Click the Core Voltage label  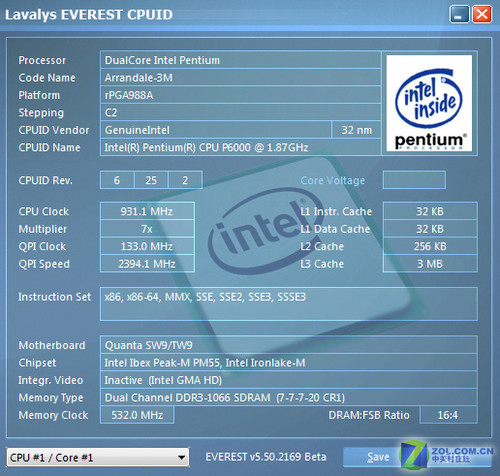[x=333, y=180]
